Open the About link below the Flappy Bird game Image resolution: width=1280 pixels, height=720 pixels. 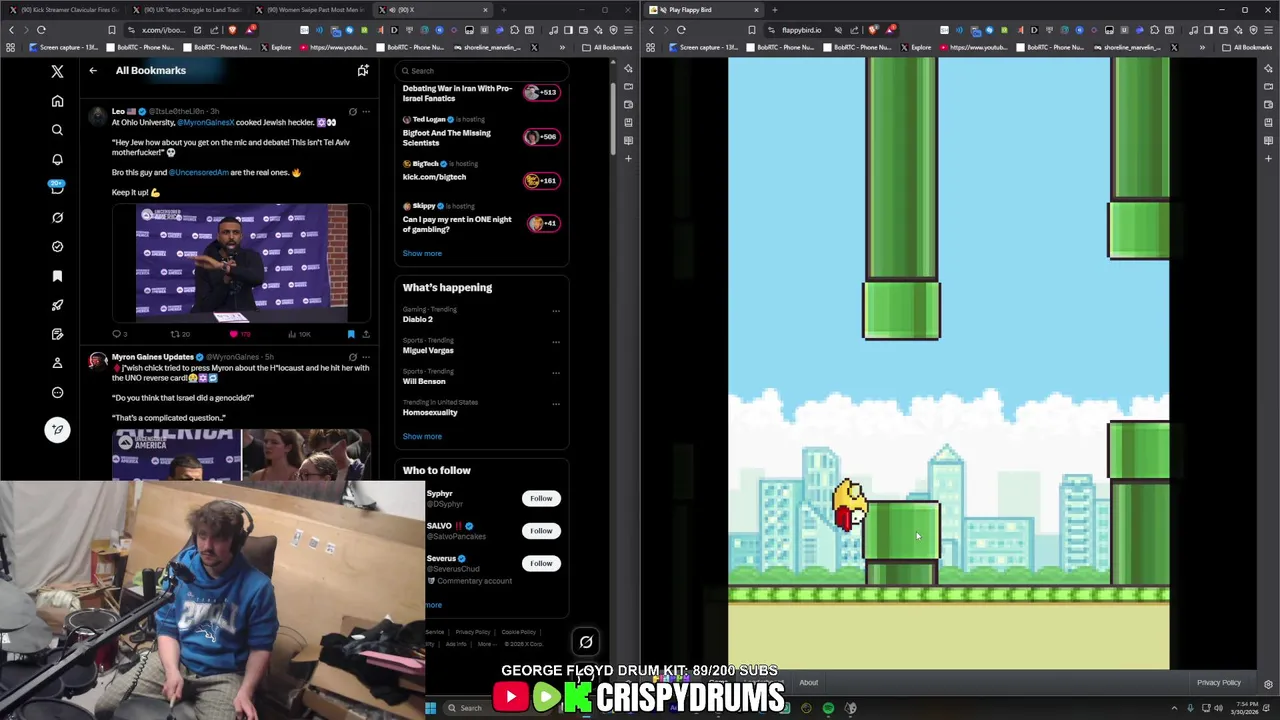808,683
